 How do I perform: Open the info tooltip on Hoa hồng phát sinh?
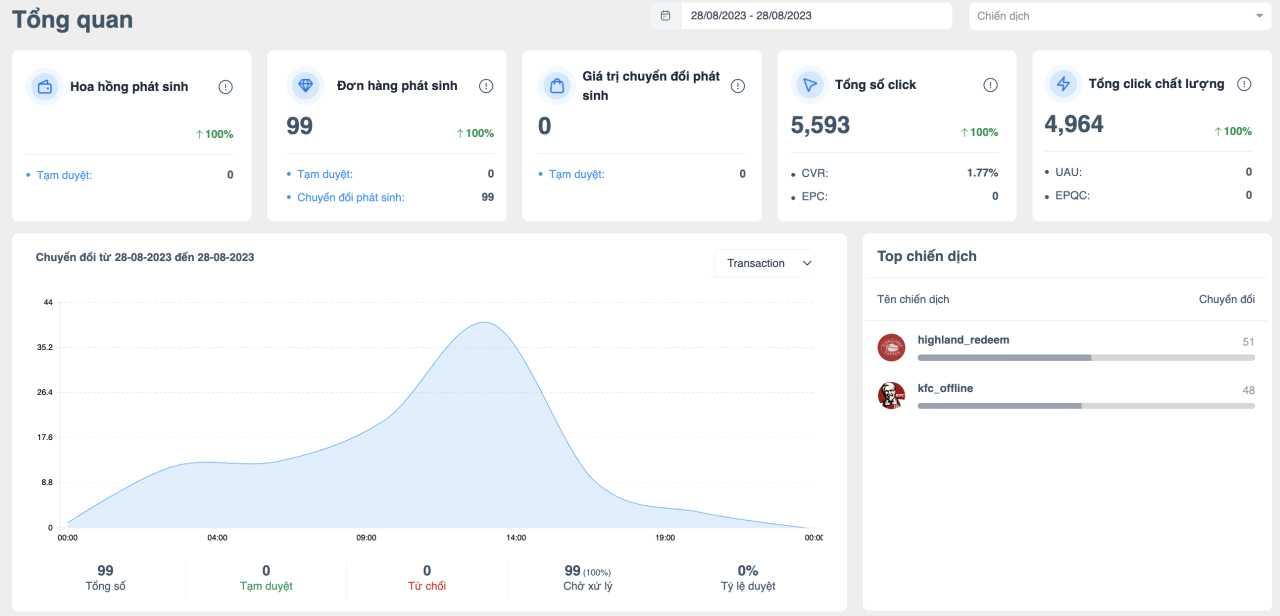(x=225, y=87)
